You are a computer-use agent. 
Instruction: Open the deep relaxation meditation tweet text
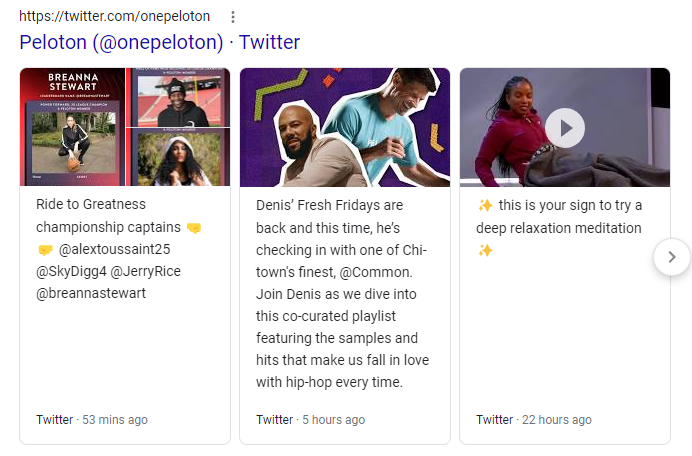(560, 228)
